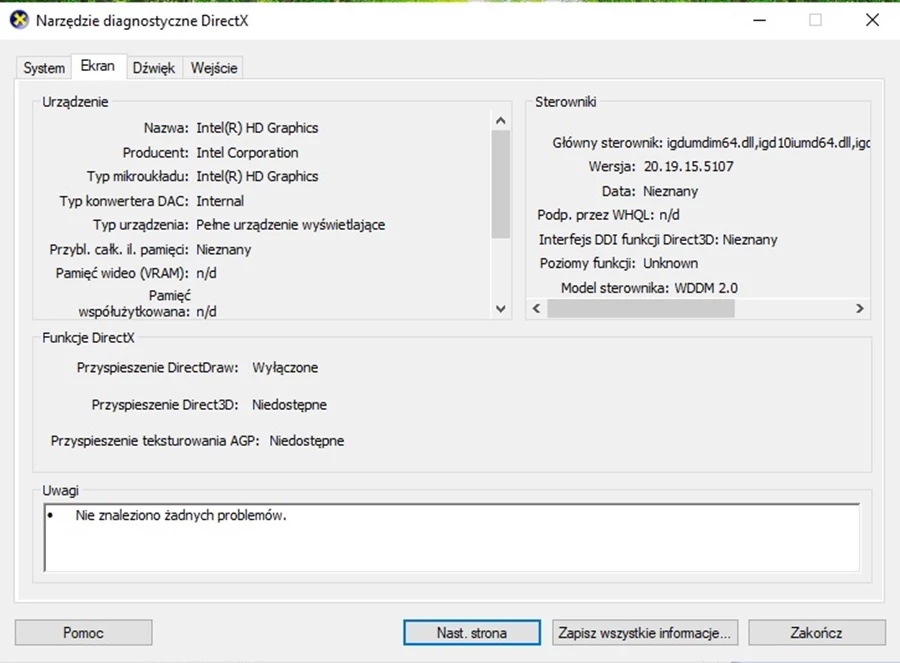Click the Pomoc button
The width and height of the screenshot is (900, 663).
83,633
